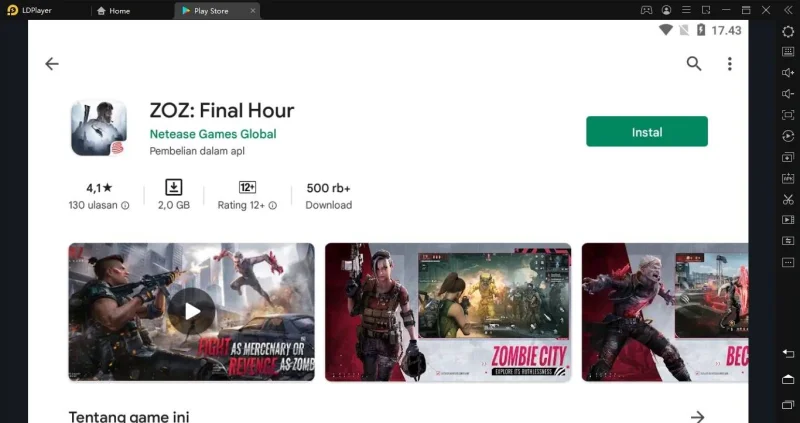Viewport: 800px width, 423px height.
Task: Click the 17.43 clock
Action: click(726, 31)
